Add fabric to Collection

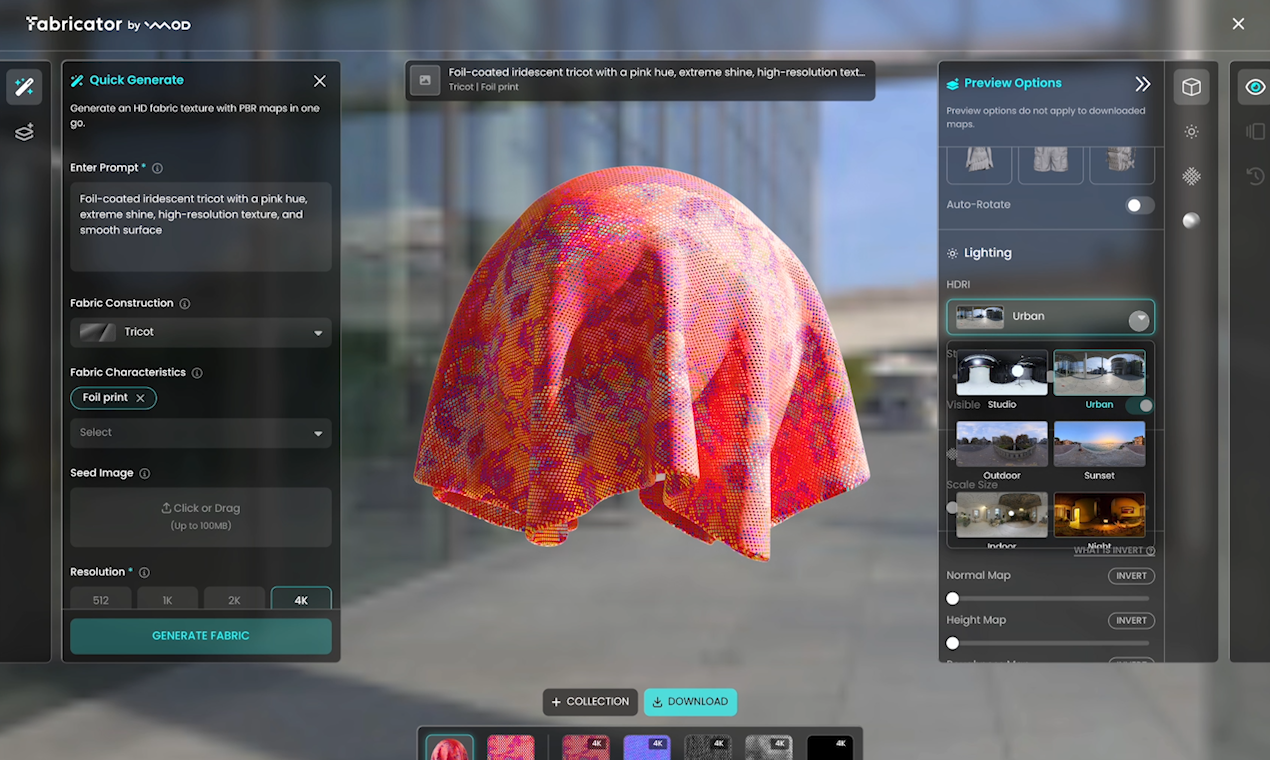[590, 702]
